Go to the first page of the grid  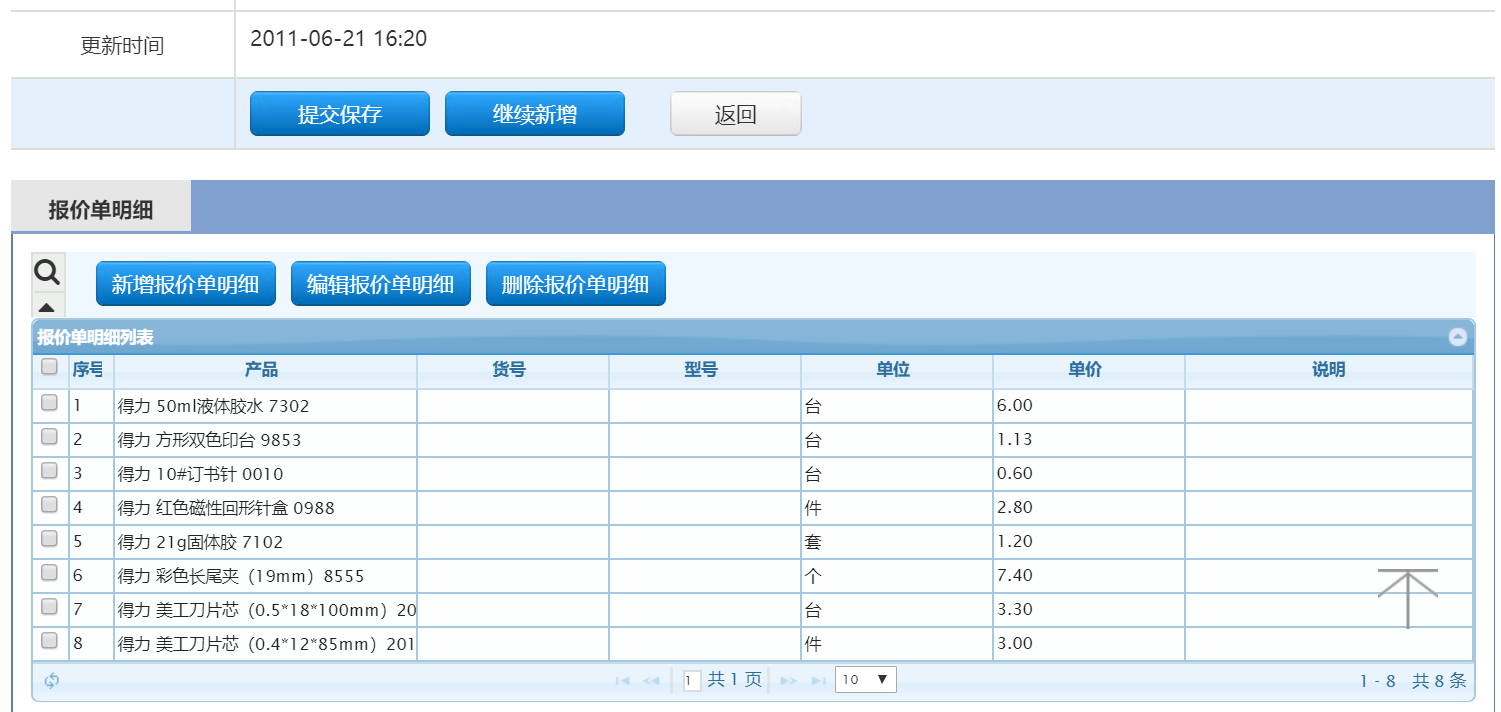tap(622, 680)
